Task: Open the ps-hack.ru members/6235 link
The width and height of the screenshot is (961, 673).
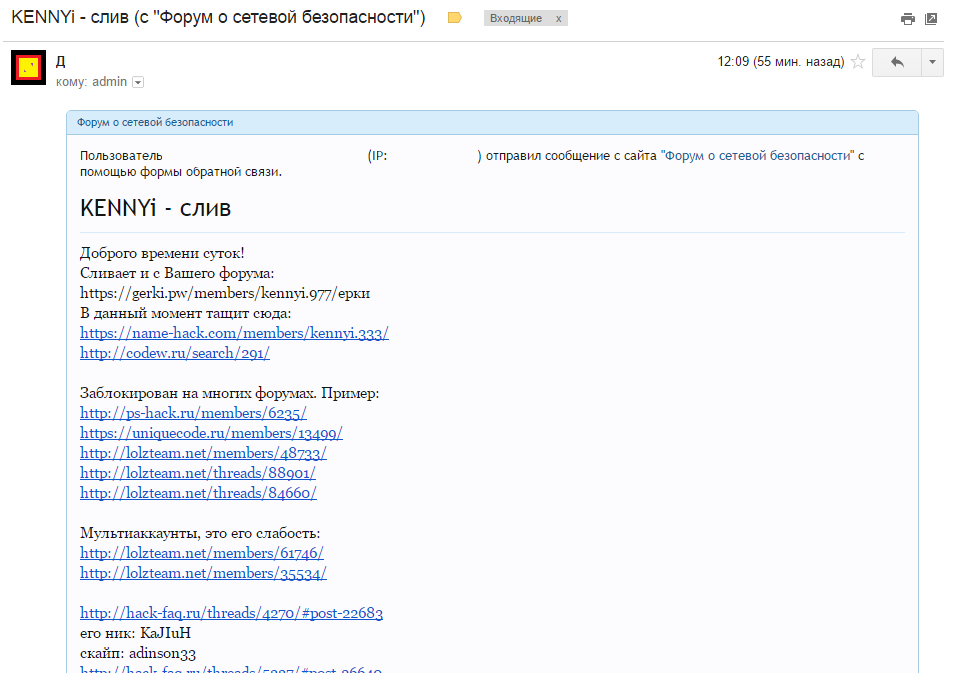Action: (193, 413)
